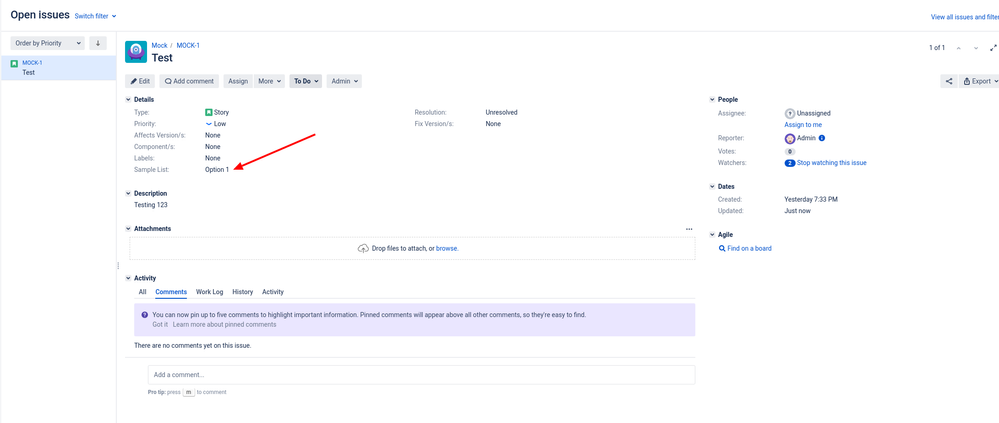Go to previous issue arrow
999x423 pixels.
958,48
